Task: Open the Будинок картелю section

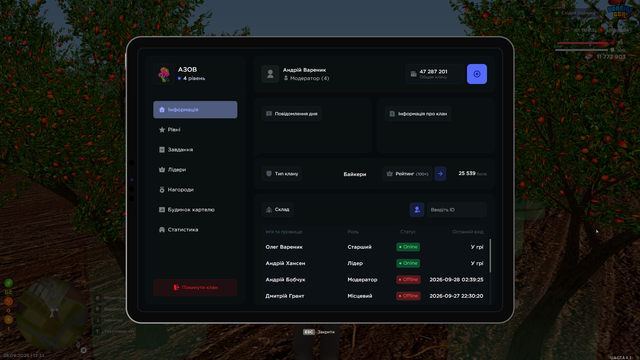Action: click(195, 210)
